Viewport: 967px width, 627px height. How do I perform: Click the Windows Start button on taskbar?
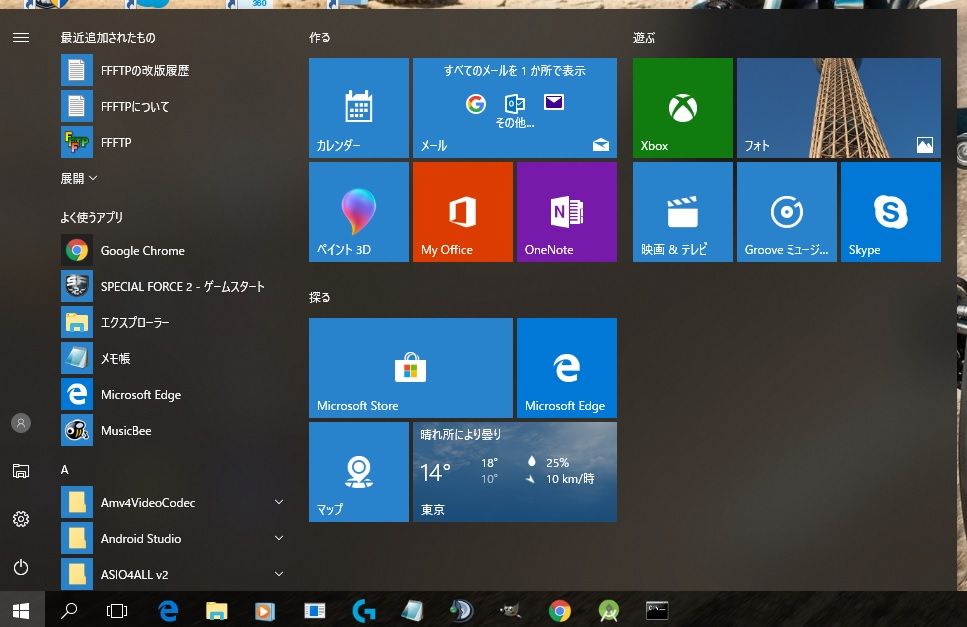(x=22, y=610)
